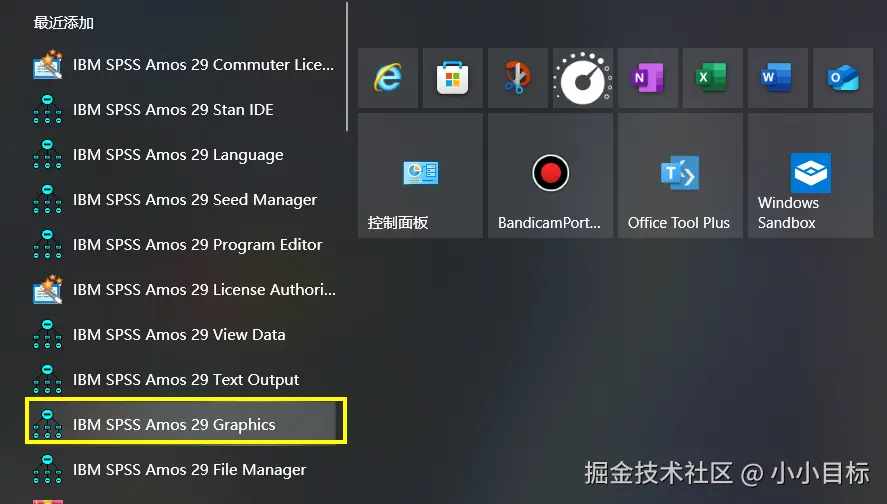Open the Office Tool Plus tile
Screen dimensions: 887x504
coord(680,176)
